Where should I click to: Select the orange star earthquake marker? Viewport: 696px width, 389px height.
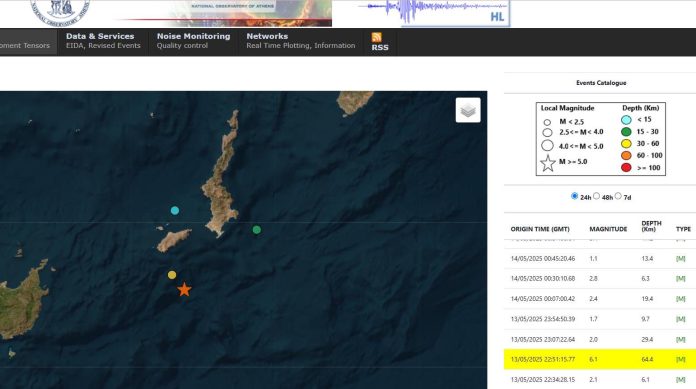pyautogui.click(x=184, y=290)
